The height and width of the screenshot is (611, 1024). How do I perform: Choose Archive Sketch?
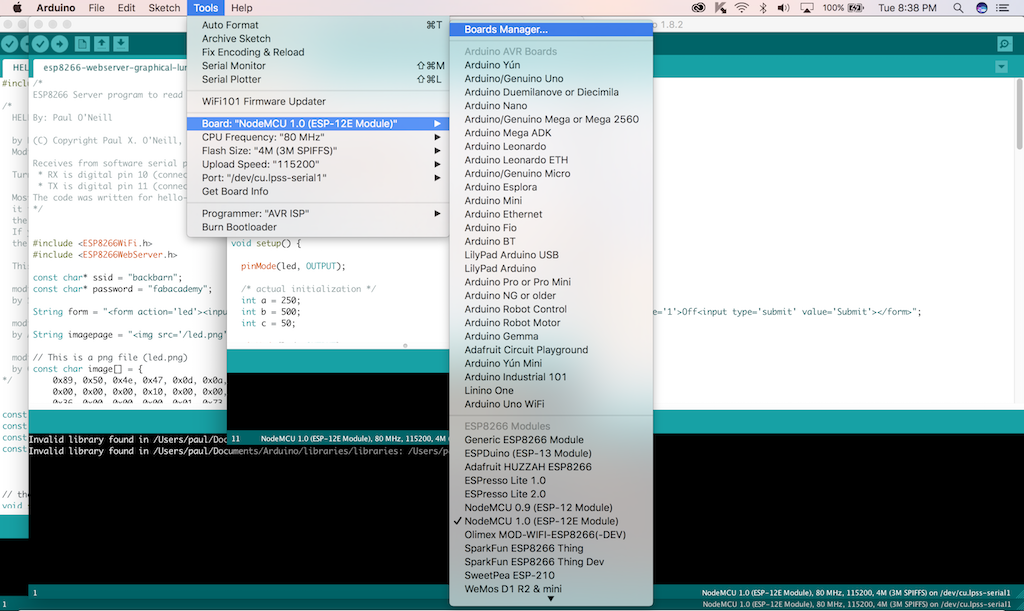point(318,39)
